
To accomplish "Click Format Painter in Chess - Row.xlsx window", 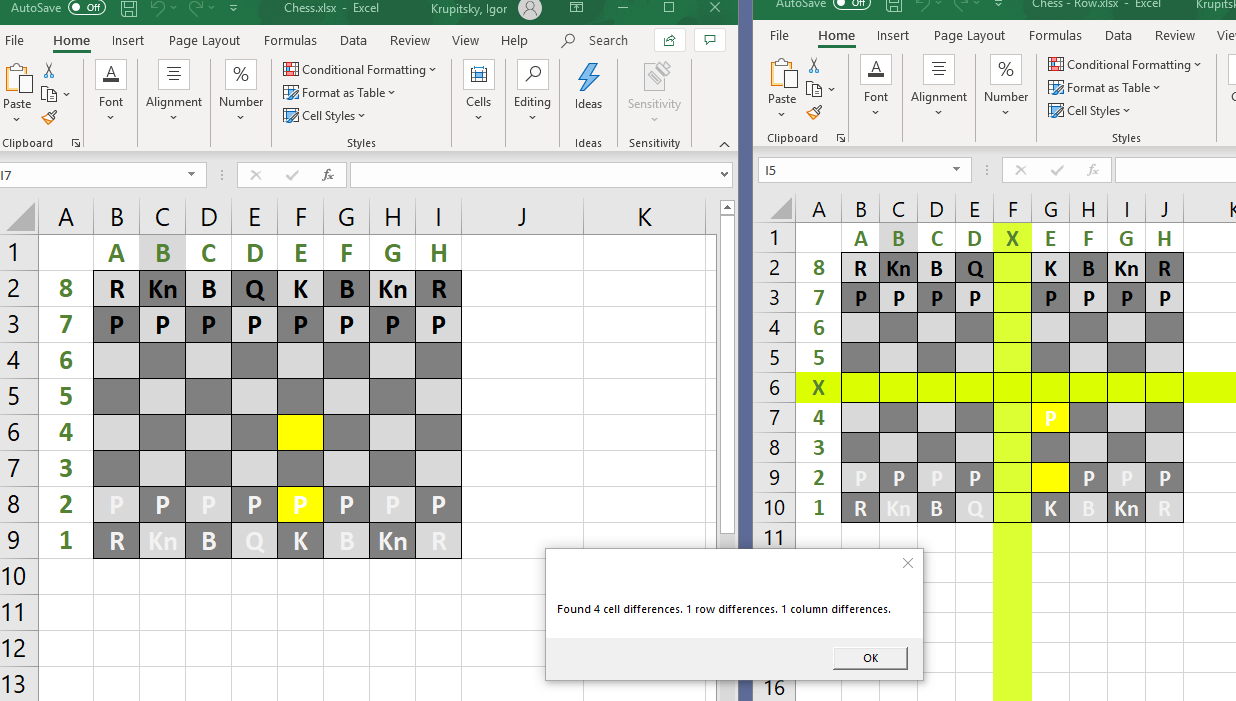I will [814, 113].
